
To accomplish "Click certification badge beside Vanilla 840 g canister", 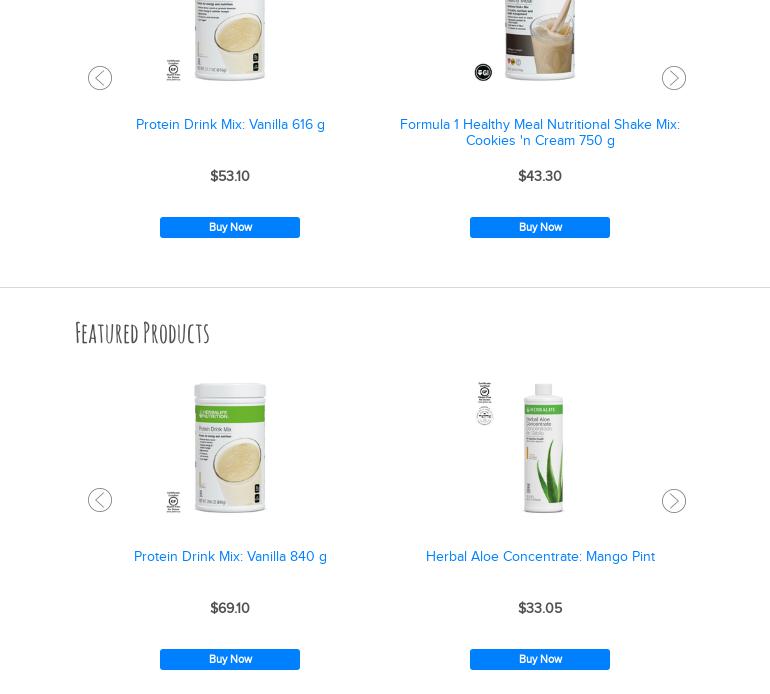I will coord(173,501).
